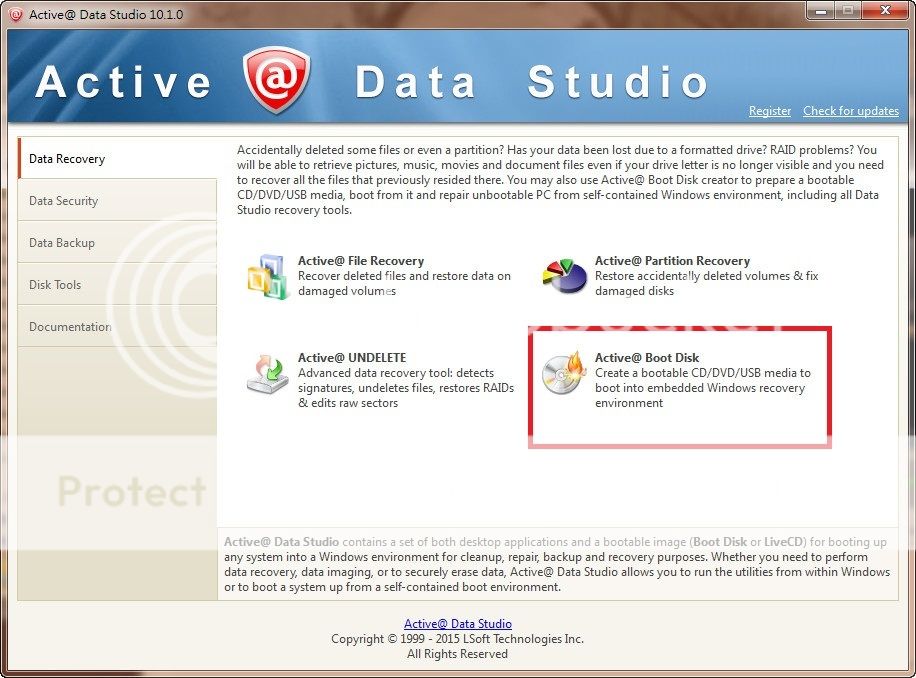Click 'Advanced data recovery tool' description
The image size is (916, 678).
tap(406, 388)
